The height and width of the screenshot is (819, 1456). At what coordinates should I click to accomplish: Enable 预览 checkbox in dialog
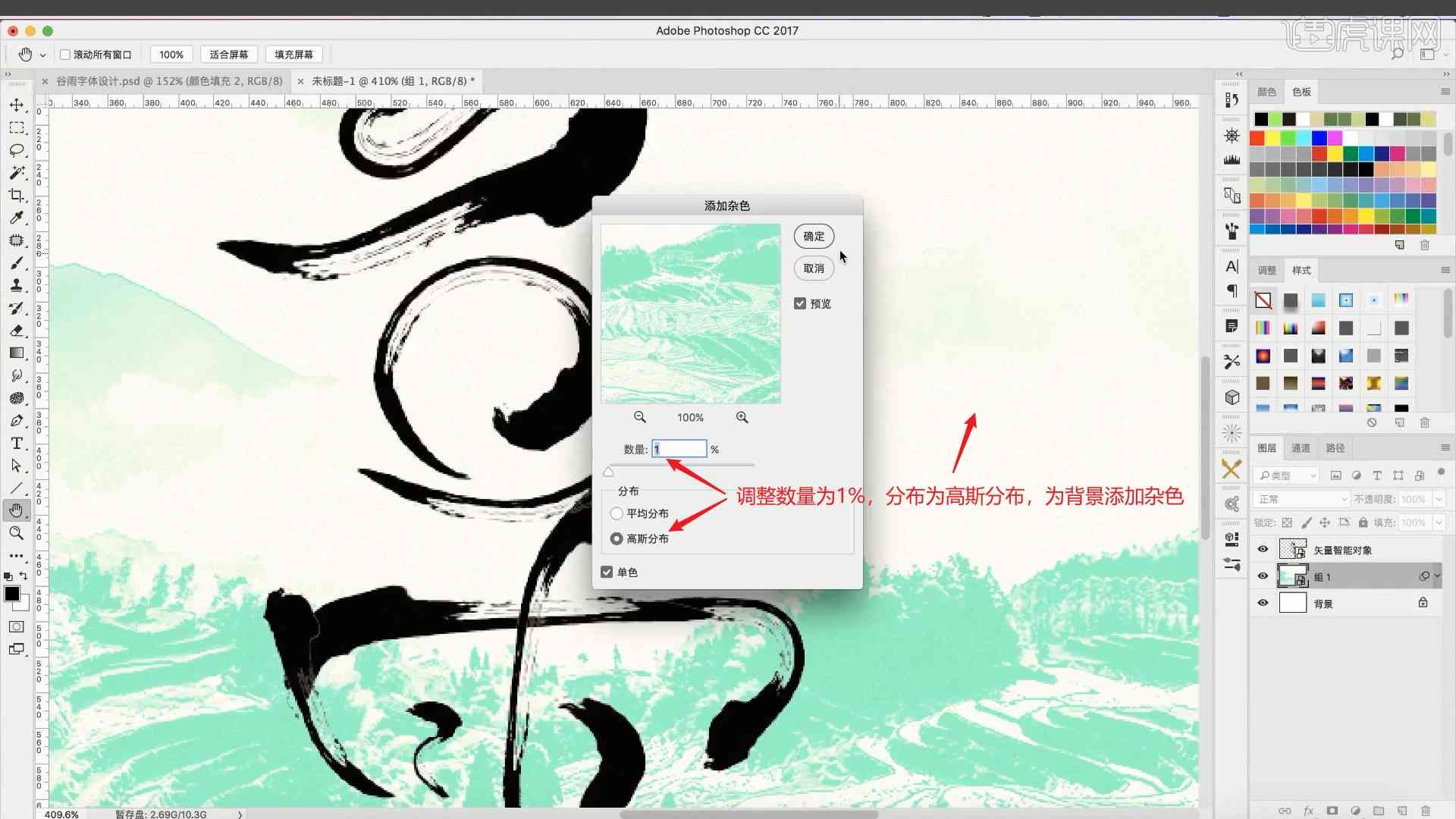click(x=800, y=303)
